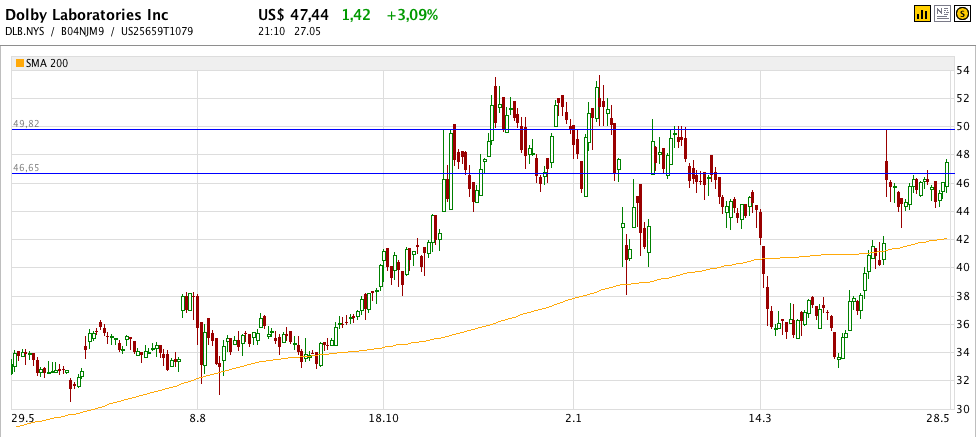976x437 pixels.
Task: Click the Dolby Laboratories Inc title
Action: tap(87, 15)
